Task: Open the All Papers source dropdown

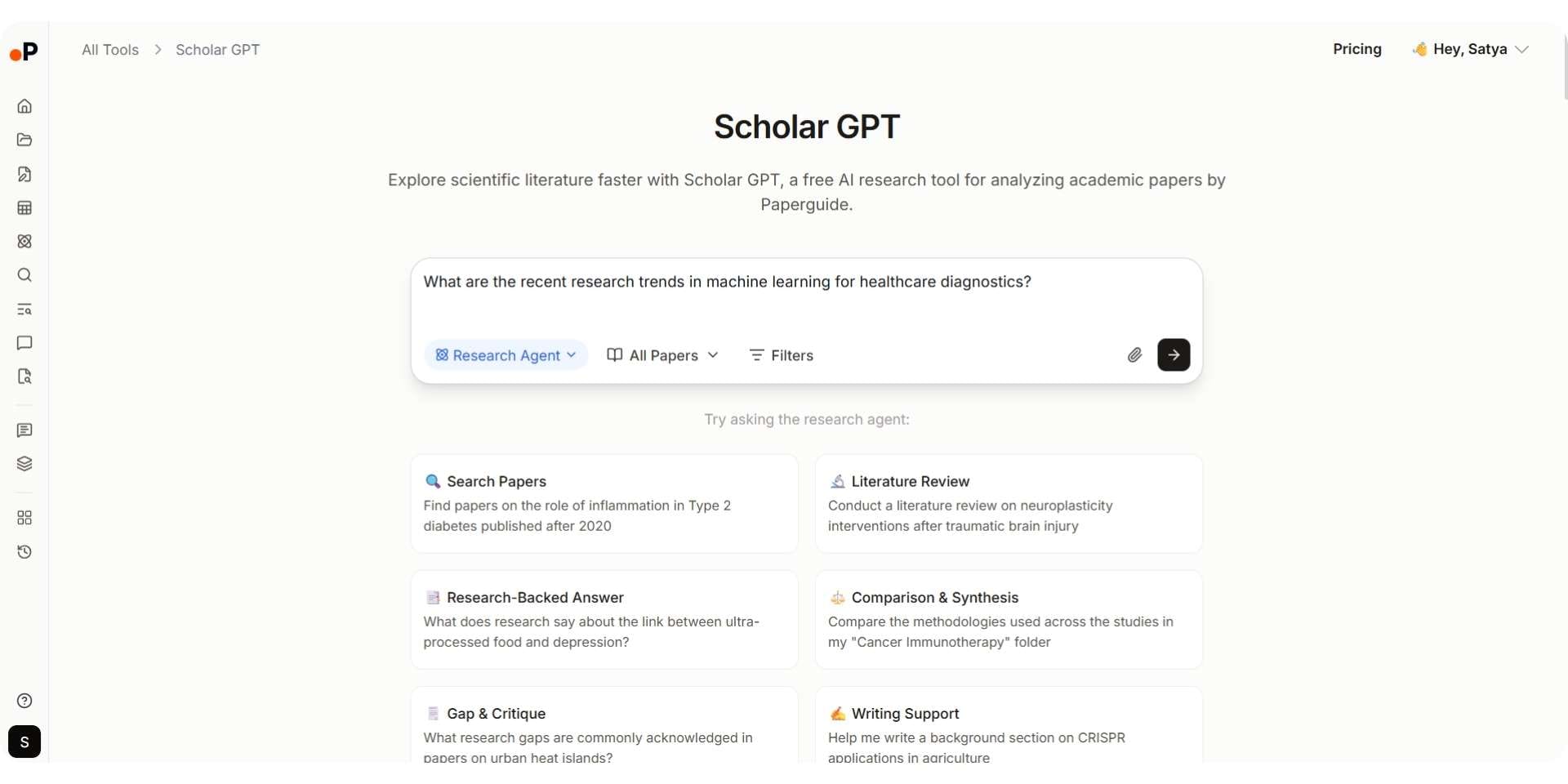Action: pyautogui.click(x=661, y=354)
